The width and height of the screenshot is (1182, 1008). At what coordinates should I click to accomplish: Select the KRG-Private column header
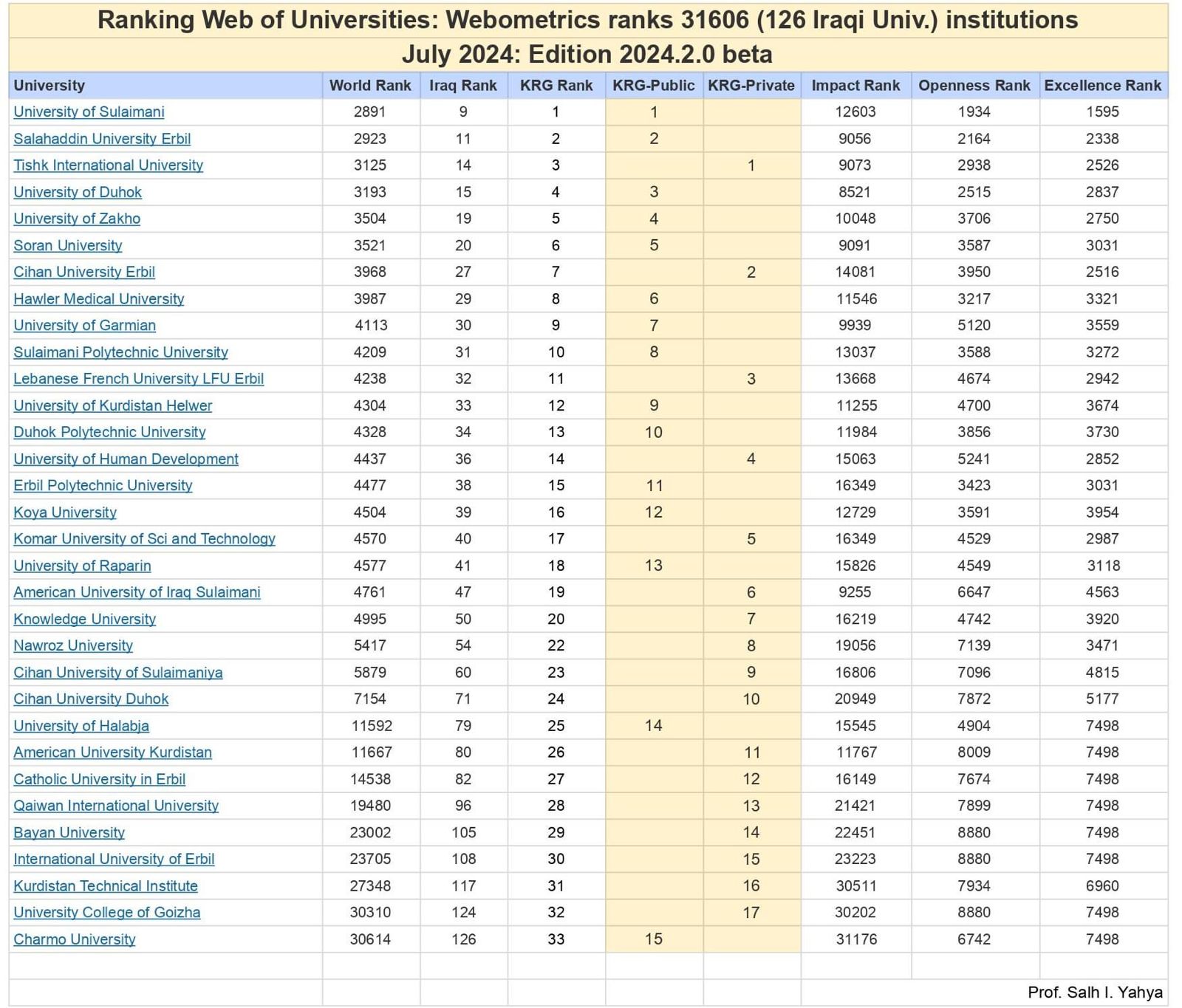tap(751, 86)
